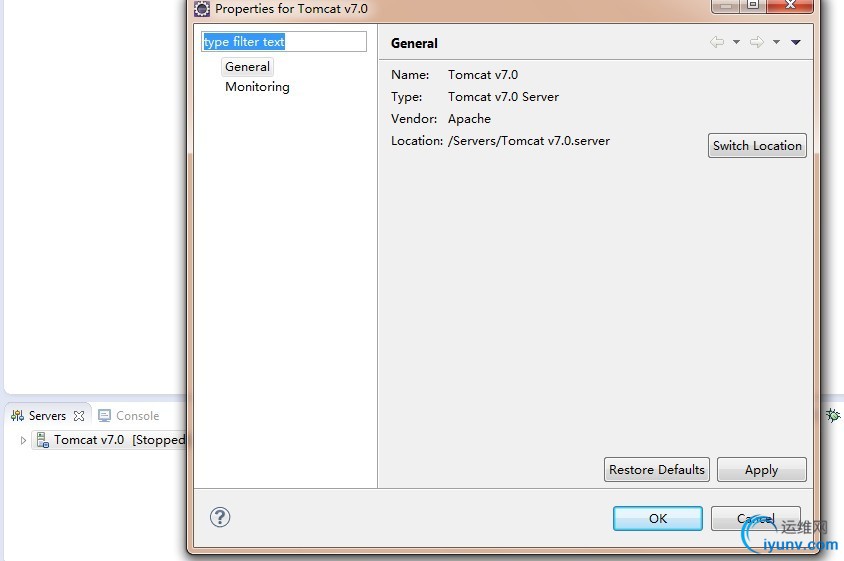This screenshot has height=561, width=844.
Task: Select Monitoring in the properties tree
Action: pyautogui.click(x=257, y=87)
